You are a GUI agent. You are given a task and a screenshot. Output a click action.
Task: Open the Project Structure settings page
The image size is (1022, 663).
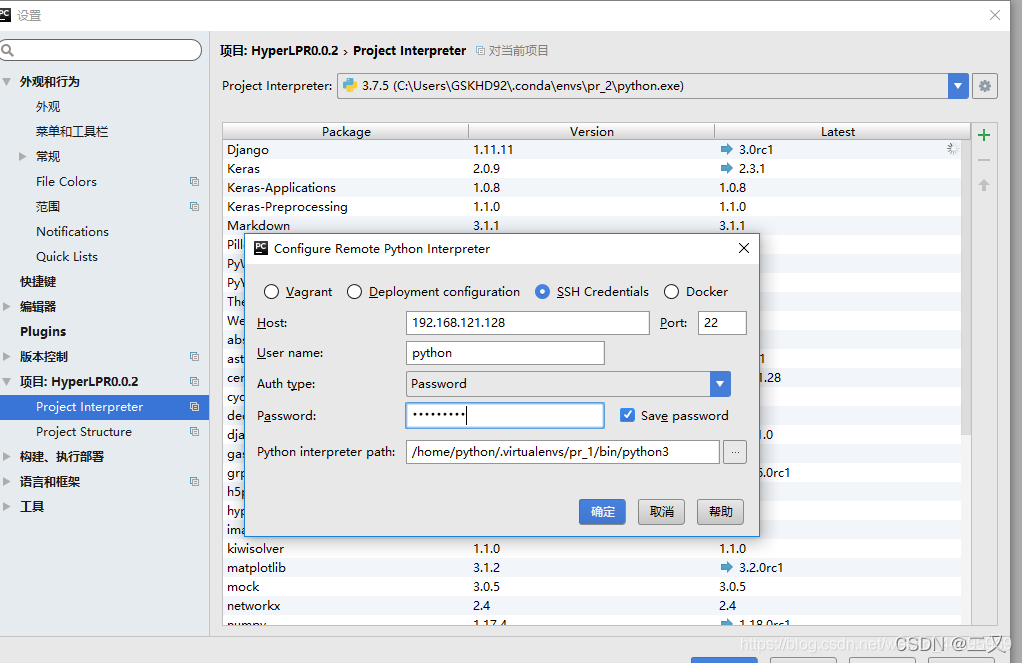(84, 432)
